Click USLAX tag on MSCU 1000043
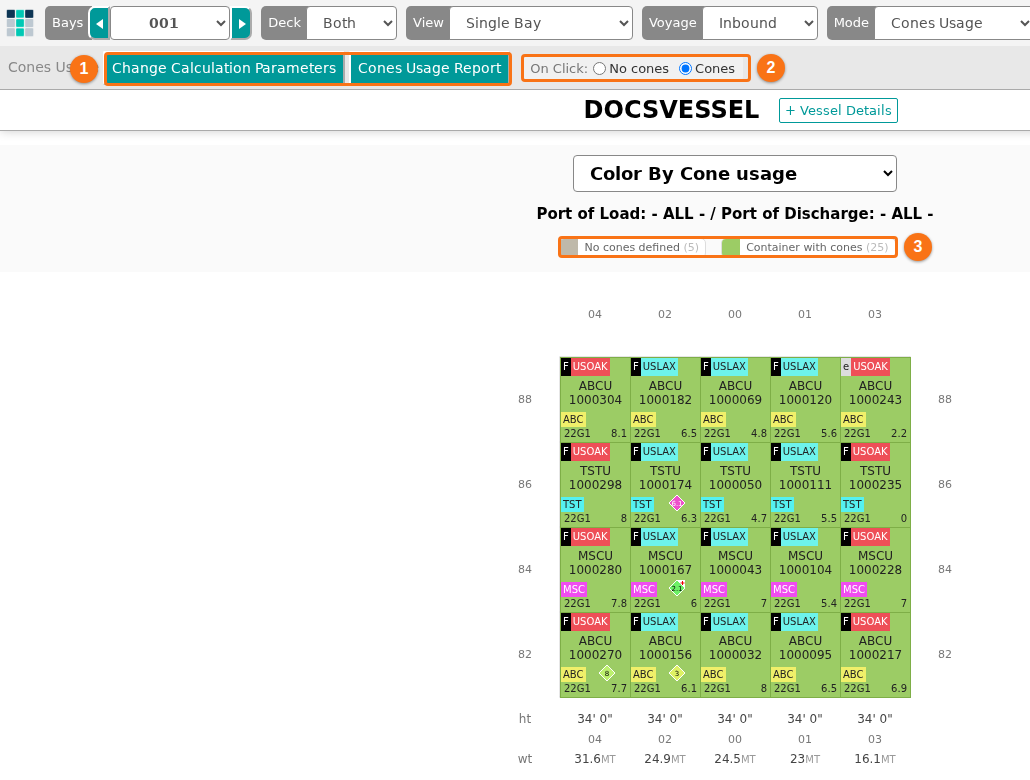 click(729, 536)
